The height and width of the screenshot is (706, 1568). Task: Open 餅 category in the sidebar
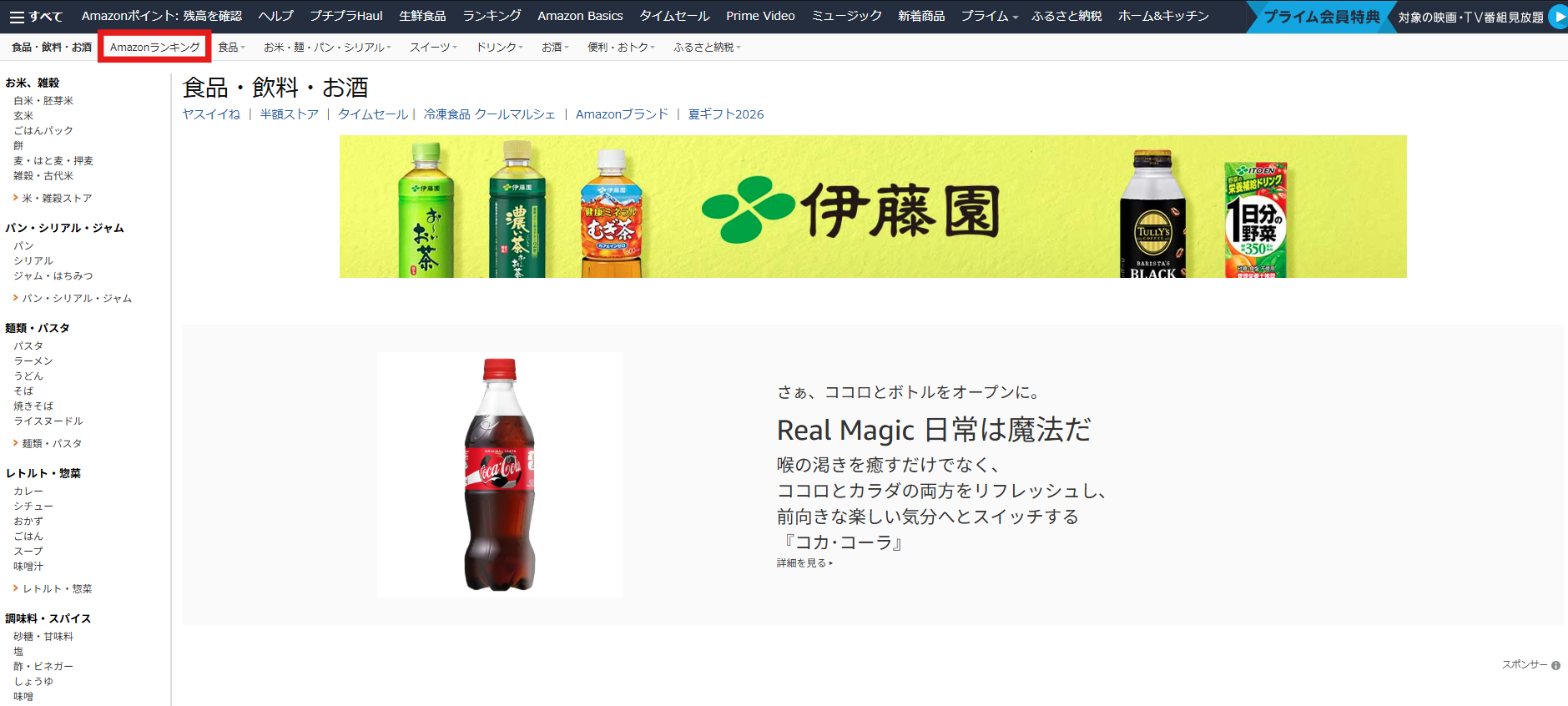(x=18, y=146)
